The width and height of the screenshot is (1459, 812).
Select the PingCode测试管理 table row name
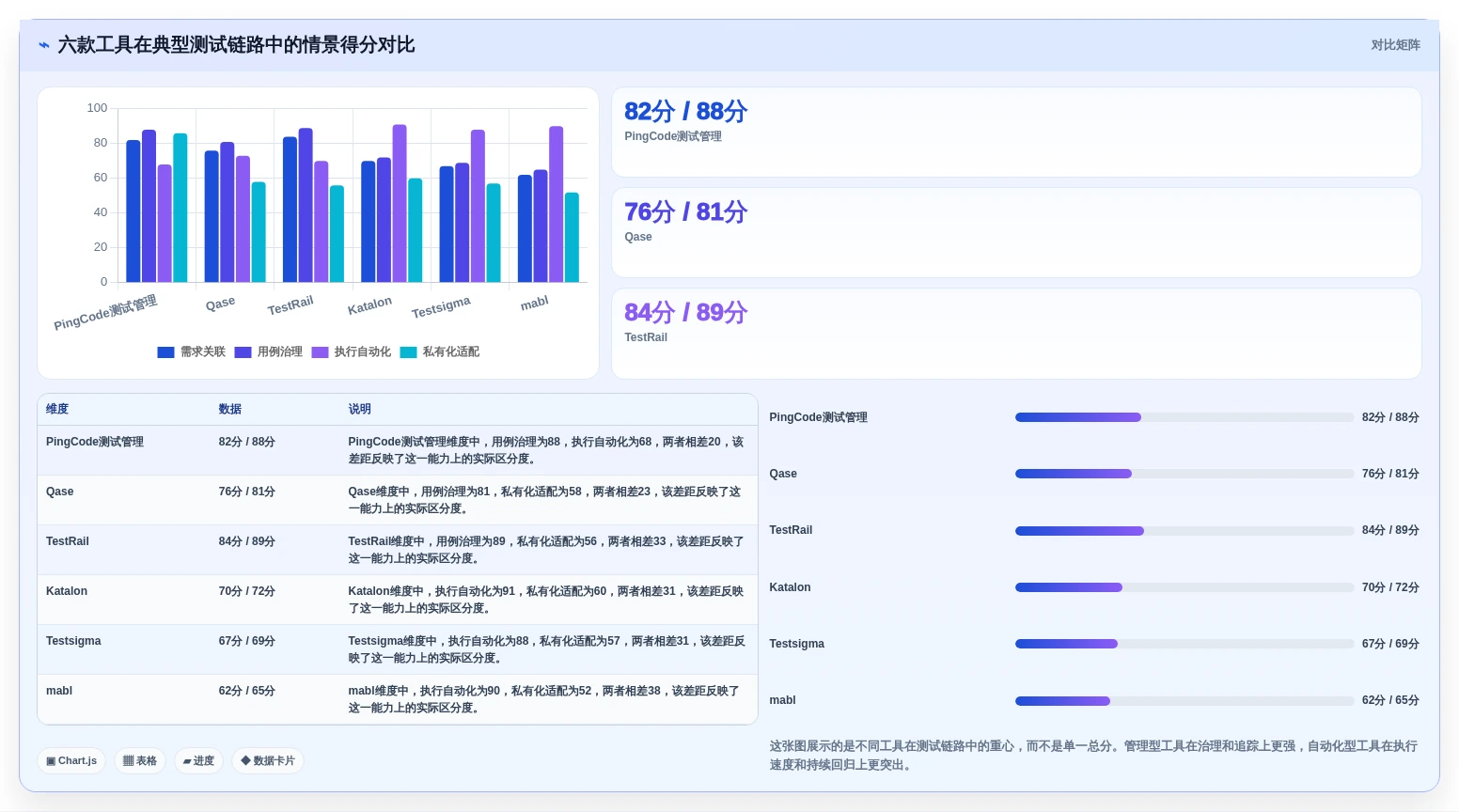pos(95,442)
